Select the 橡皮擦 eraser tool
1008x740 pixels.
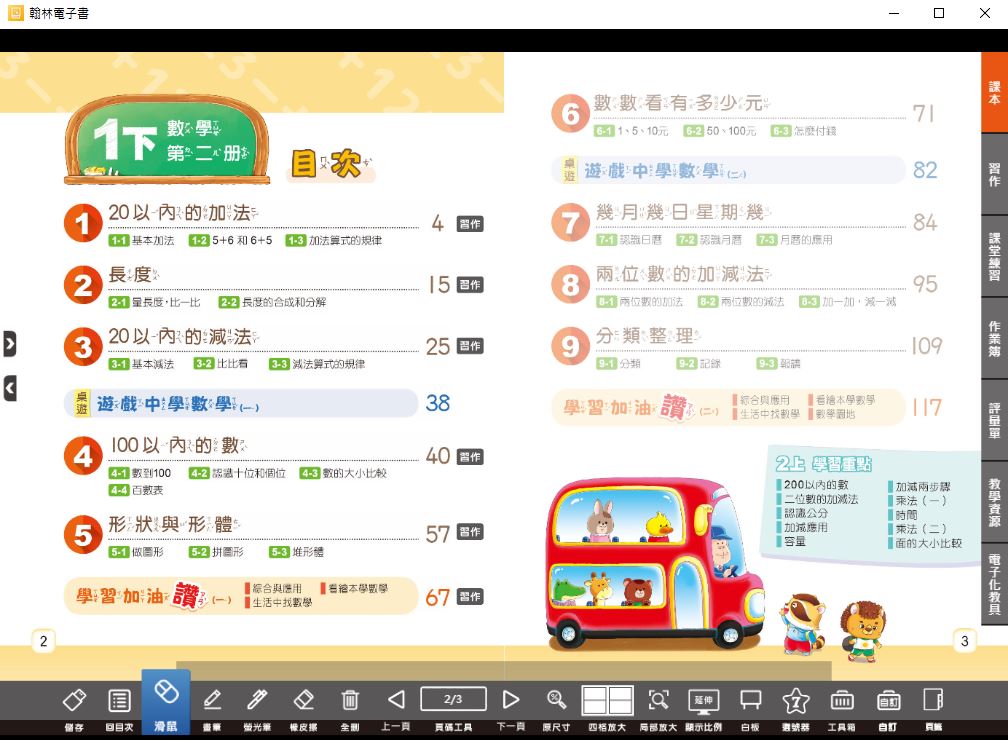(x=304, y=700)
